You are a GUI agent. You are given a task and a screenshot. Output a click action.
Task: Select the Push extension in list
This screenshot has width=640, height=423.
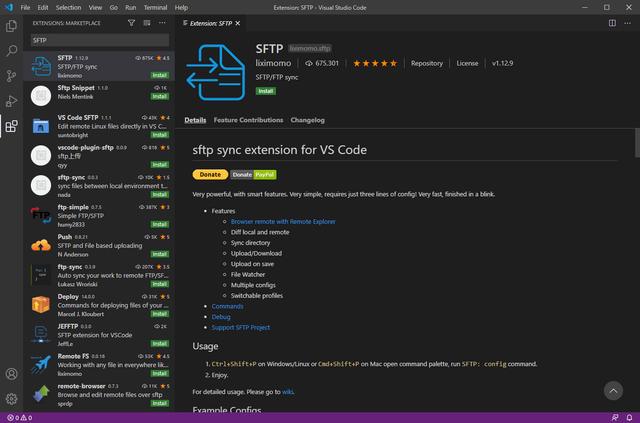[x=99, y=245]
